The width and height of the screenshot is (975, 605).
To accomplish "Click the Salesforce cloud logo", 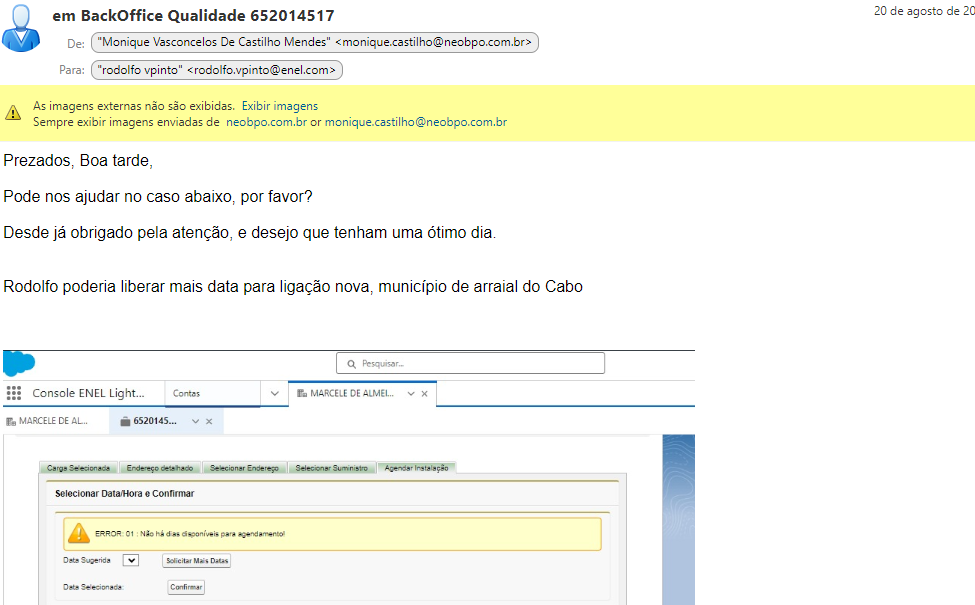I will [x=19, y=363].
